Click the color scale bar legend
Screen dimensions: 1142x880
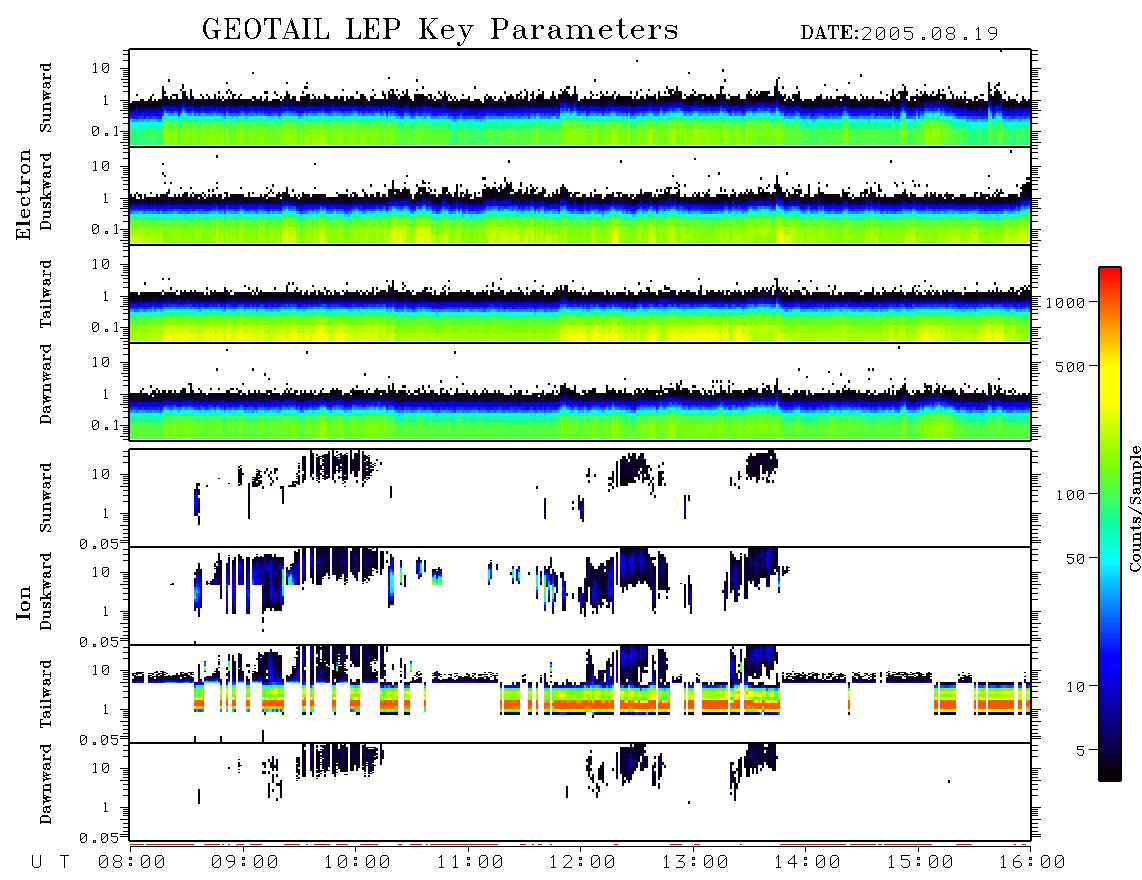click(1109, 524)
